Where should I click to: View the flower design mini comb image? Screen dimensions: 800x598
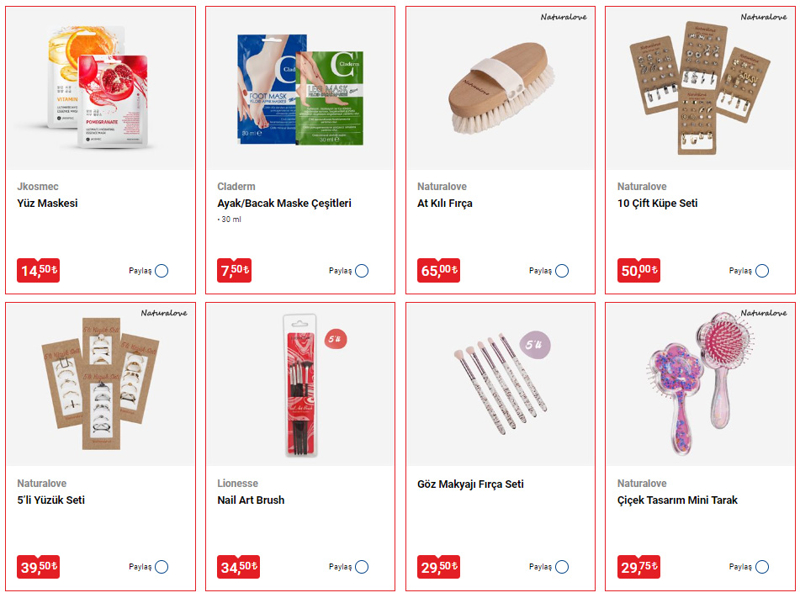pyautogui.click(x=700, y=385)
